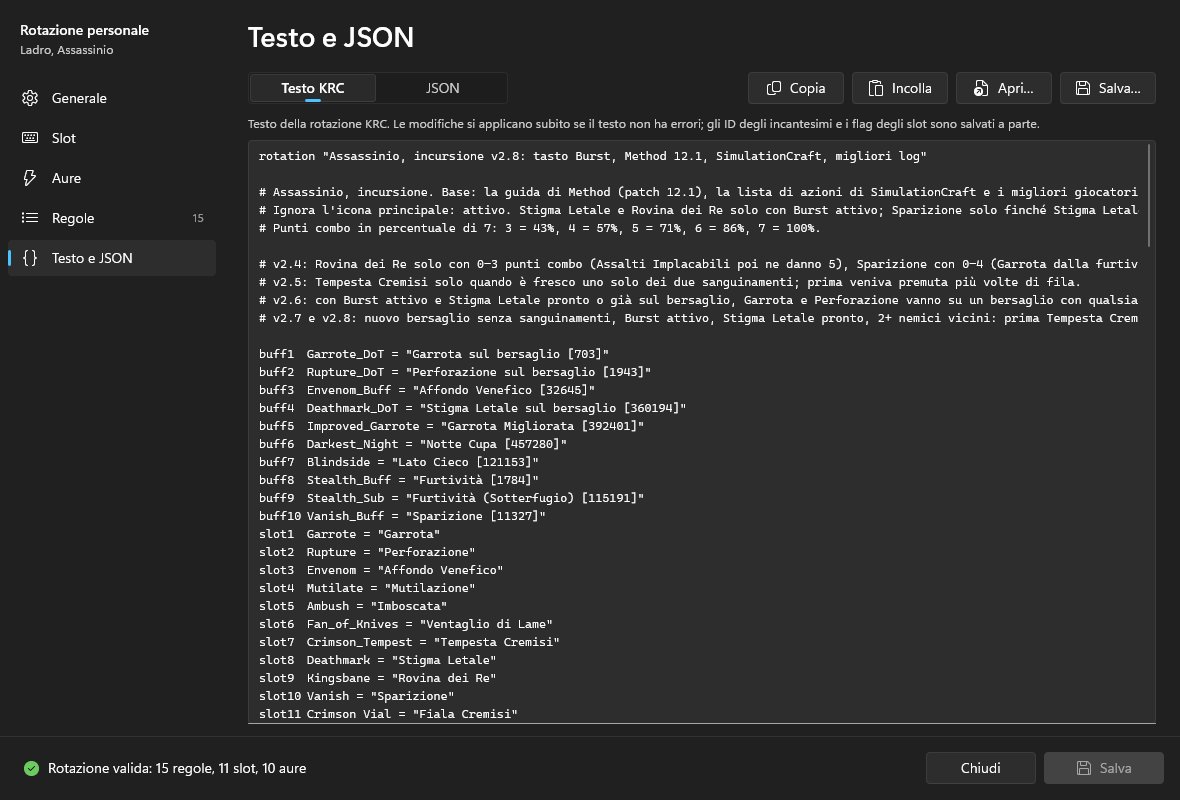The image size is (1180, 800).
Task: Open the Aure section
Action: (x=112, y=178)
